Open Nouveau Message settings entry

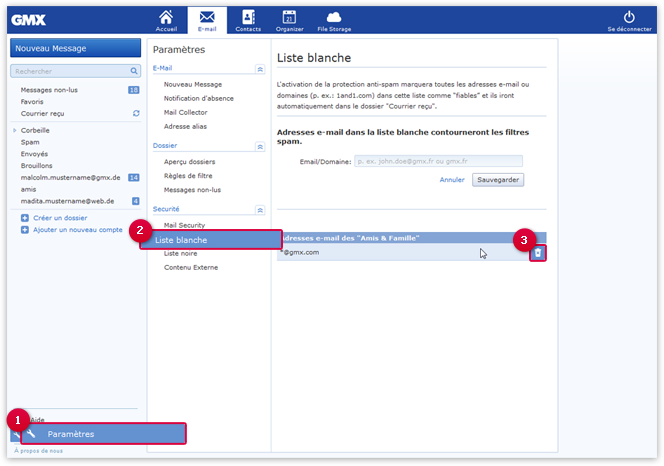[193, 84]
